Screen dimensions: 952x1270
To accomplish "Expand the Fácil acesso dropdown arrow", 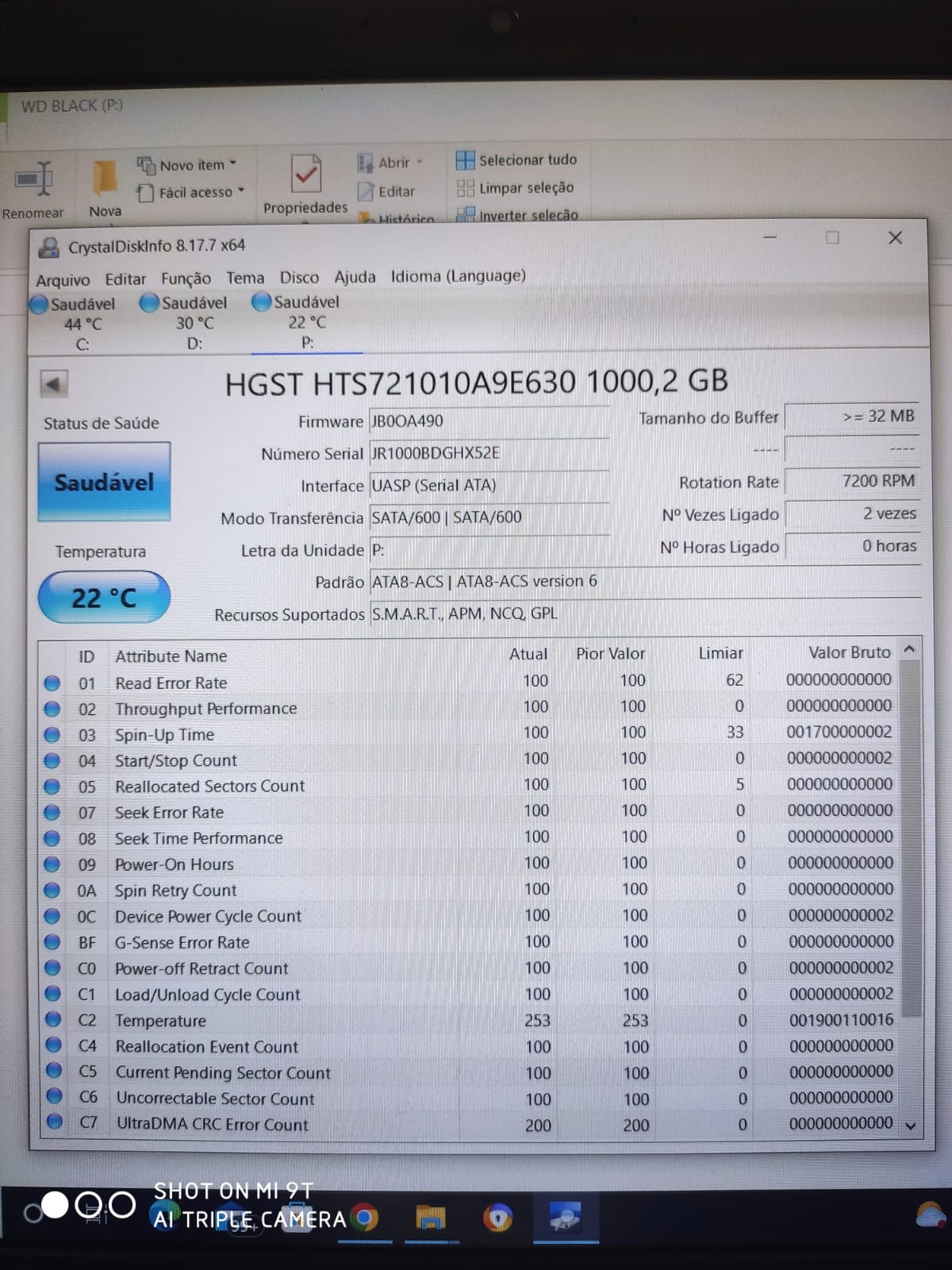I will tap(241, 191).
